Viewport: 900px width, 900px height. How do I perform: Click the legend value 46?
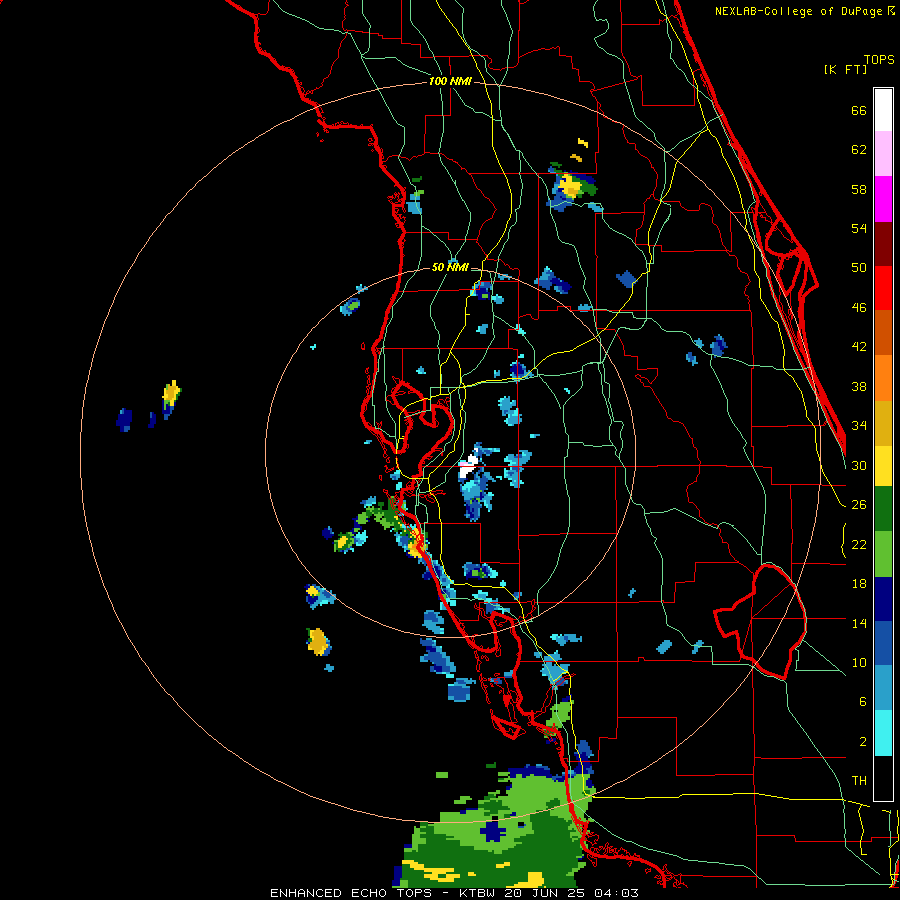tap(859, 308)
